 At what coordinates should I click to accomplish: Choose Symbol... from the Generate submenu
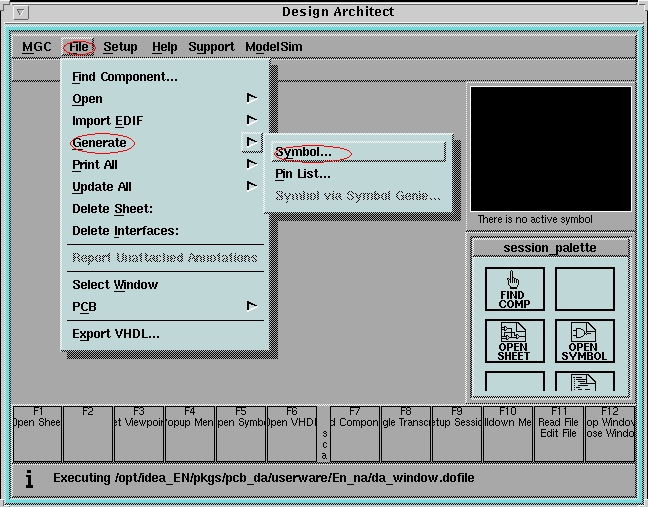point(304,152)
